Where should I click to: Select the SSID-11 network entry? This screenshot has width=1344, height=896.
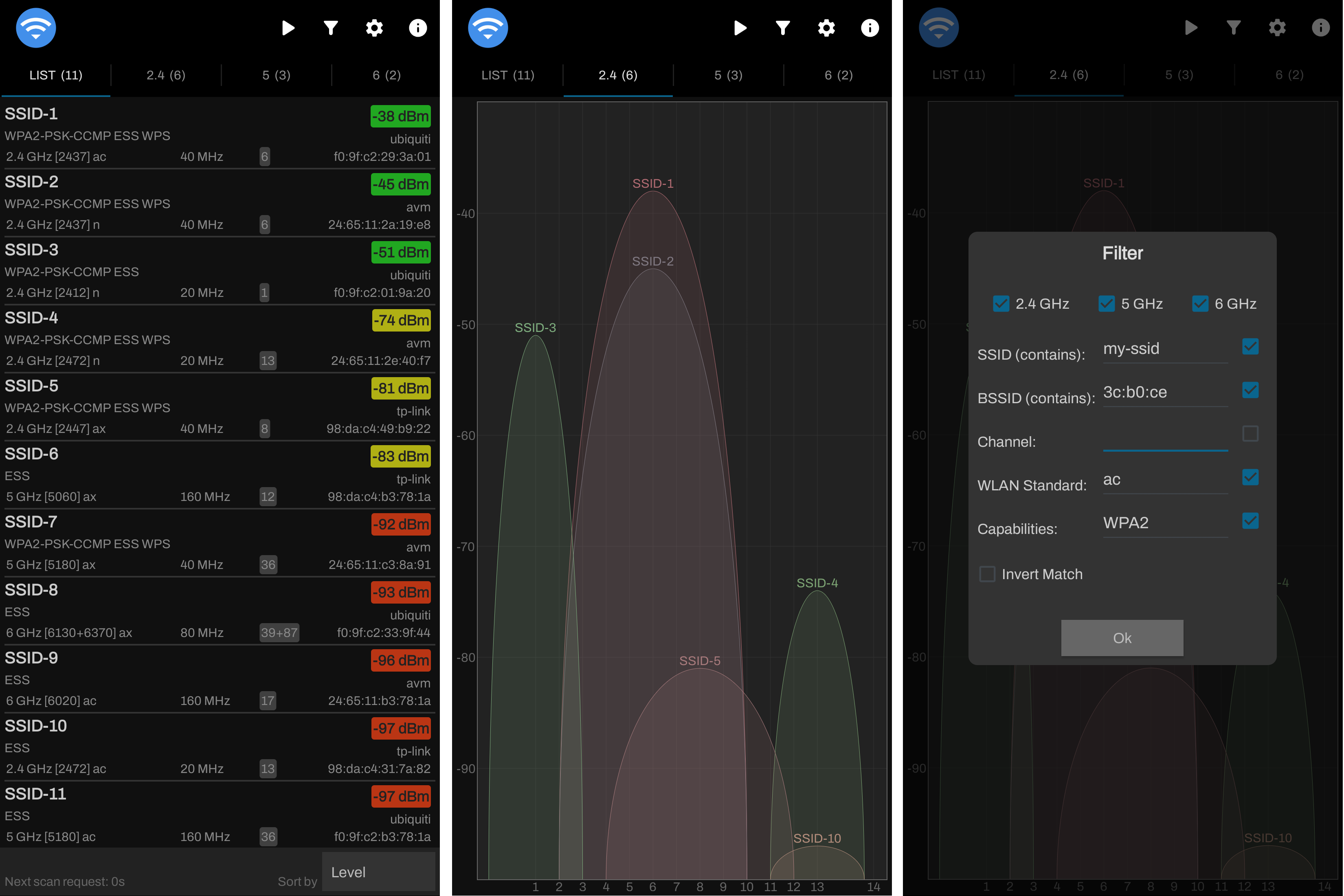coord(220,815)
